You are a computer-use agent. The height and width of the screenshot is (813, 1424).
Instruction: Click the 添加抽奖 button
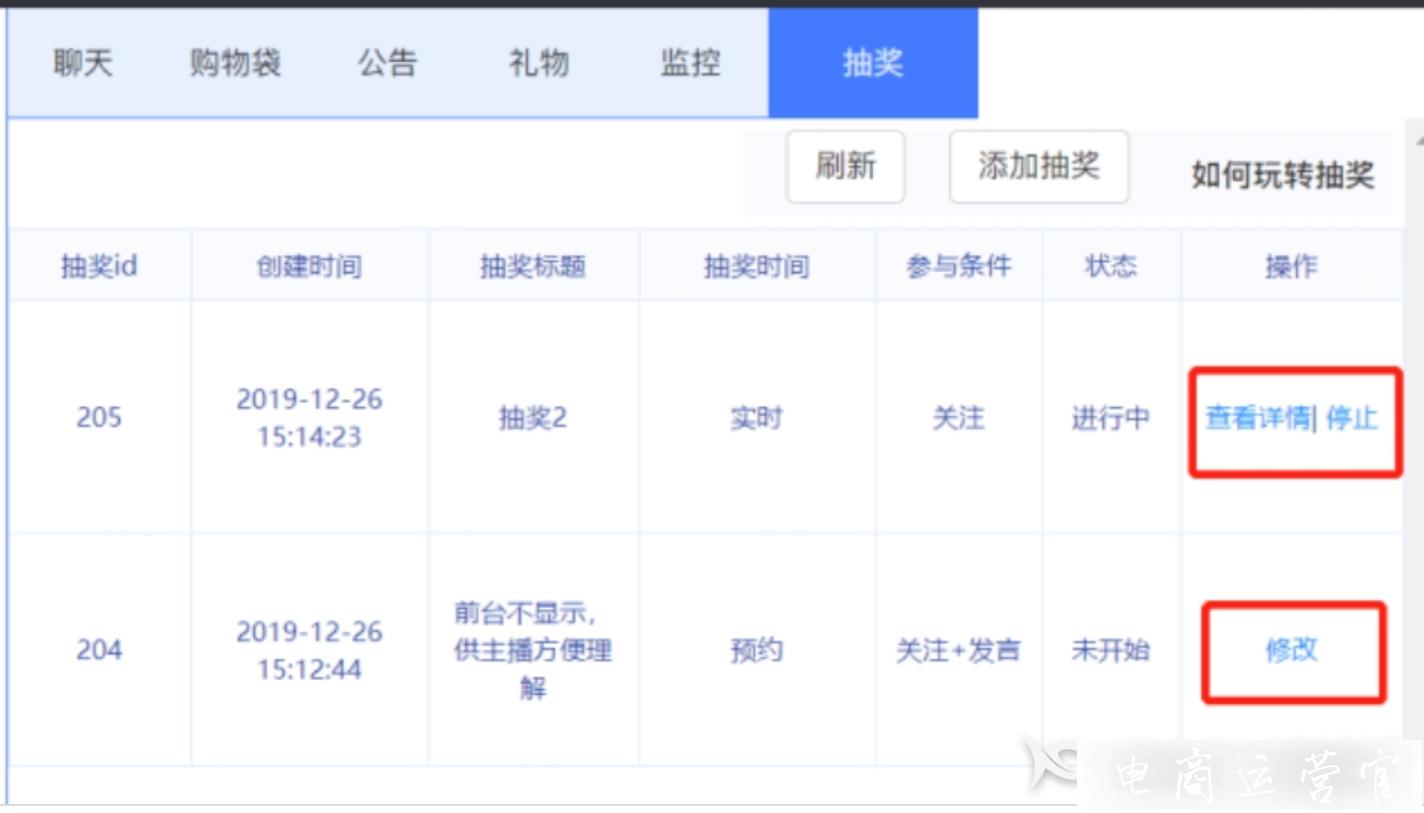(x=1039, y=166)
